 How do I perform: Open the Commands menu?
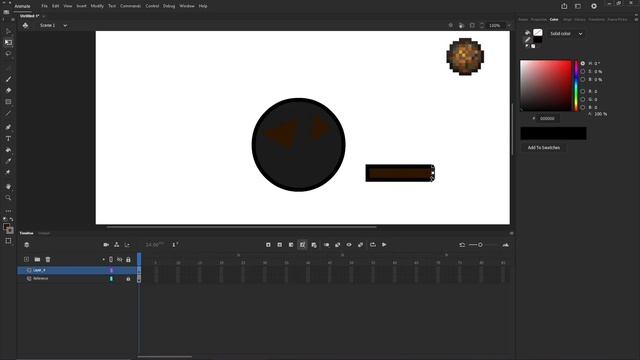coord(130,6)
